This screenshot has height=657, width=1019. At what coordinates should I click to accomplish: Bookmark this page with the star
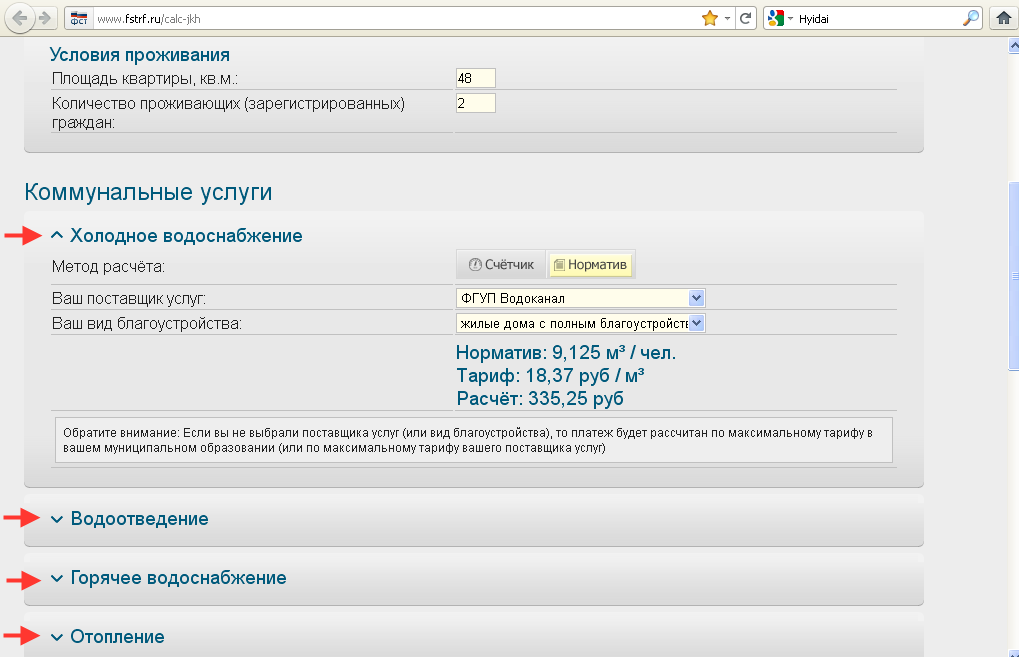pos(710,18)
